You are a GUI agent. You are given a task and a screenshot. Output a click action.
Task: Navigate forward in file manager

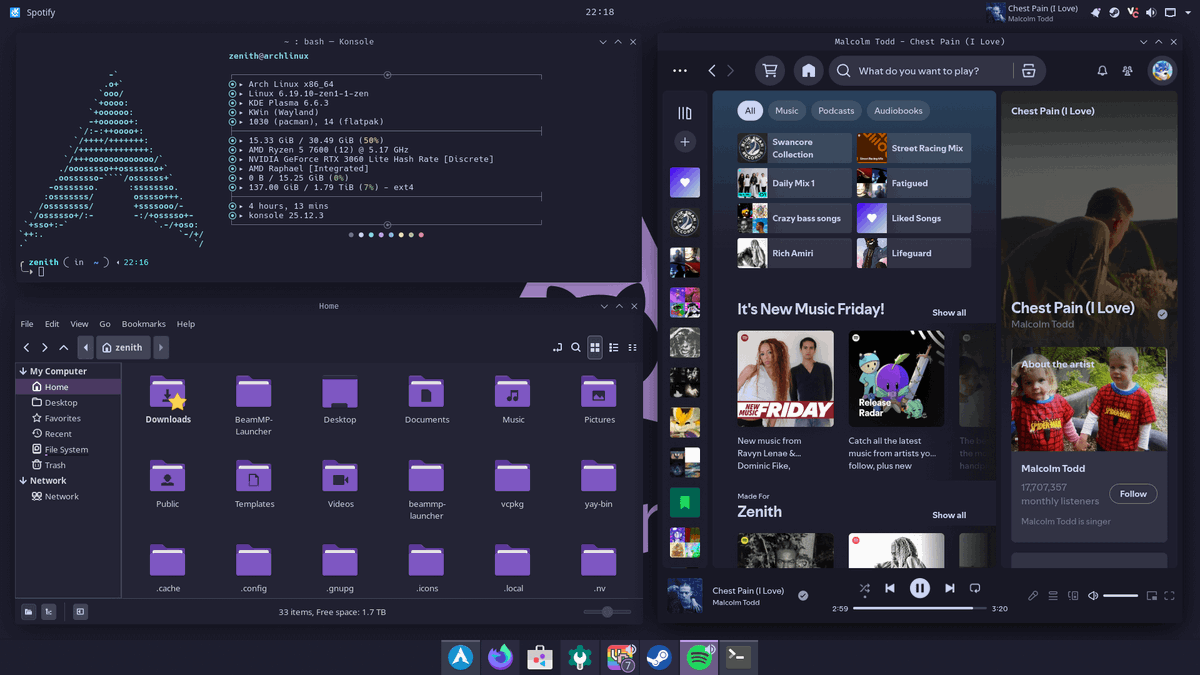(x=45, y=347)
